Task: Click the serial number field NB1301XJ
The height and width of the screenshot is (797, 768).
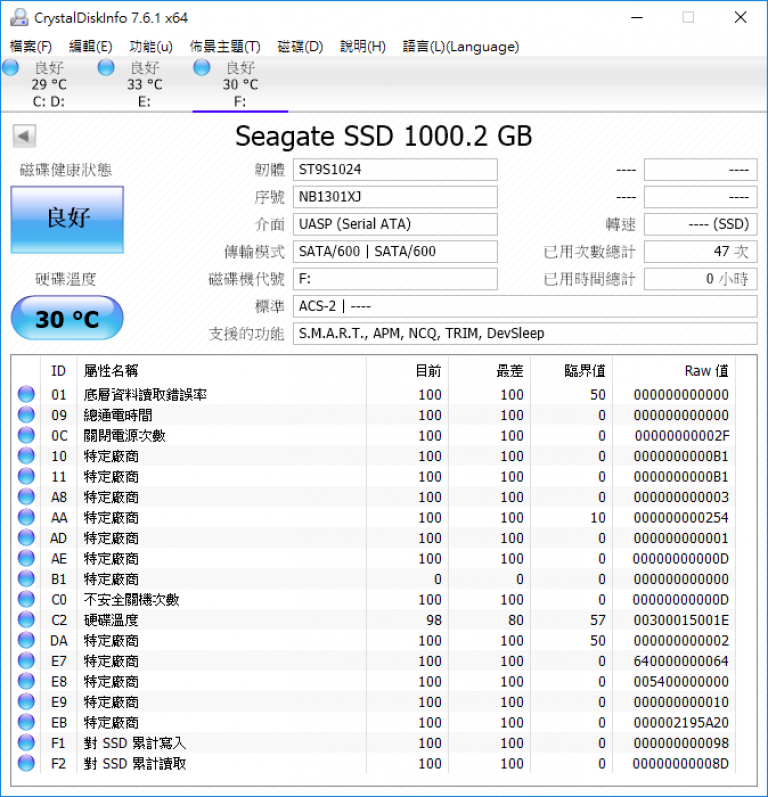Action: tap(395, 197)
